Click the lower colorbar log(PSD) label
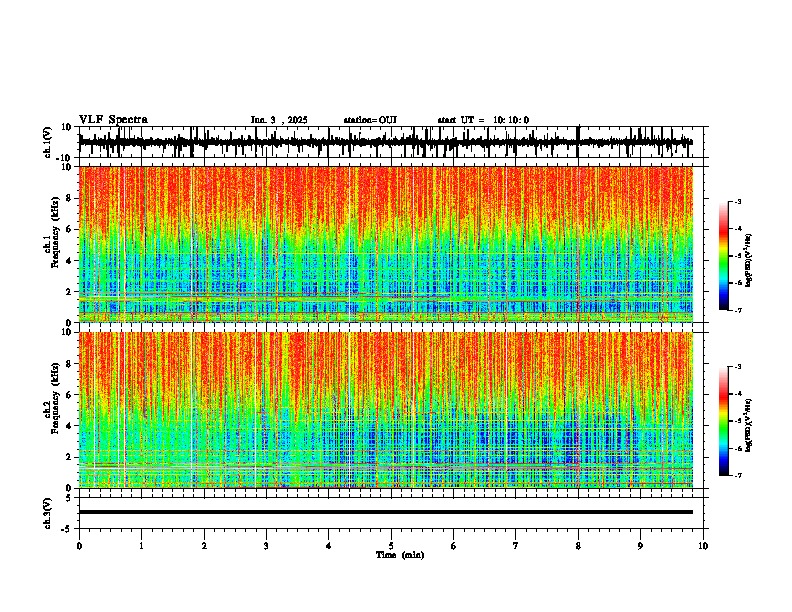This screenshot has width=792, height=612. tap(748, 426)
